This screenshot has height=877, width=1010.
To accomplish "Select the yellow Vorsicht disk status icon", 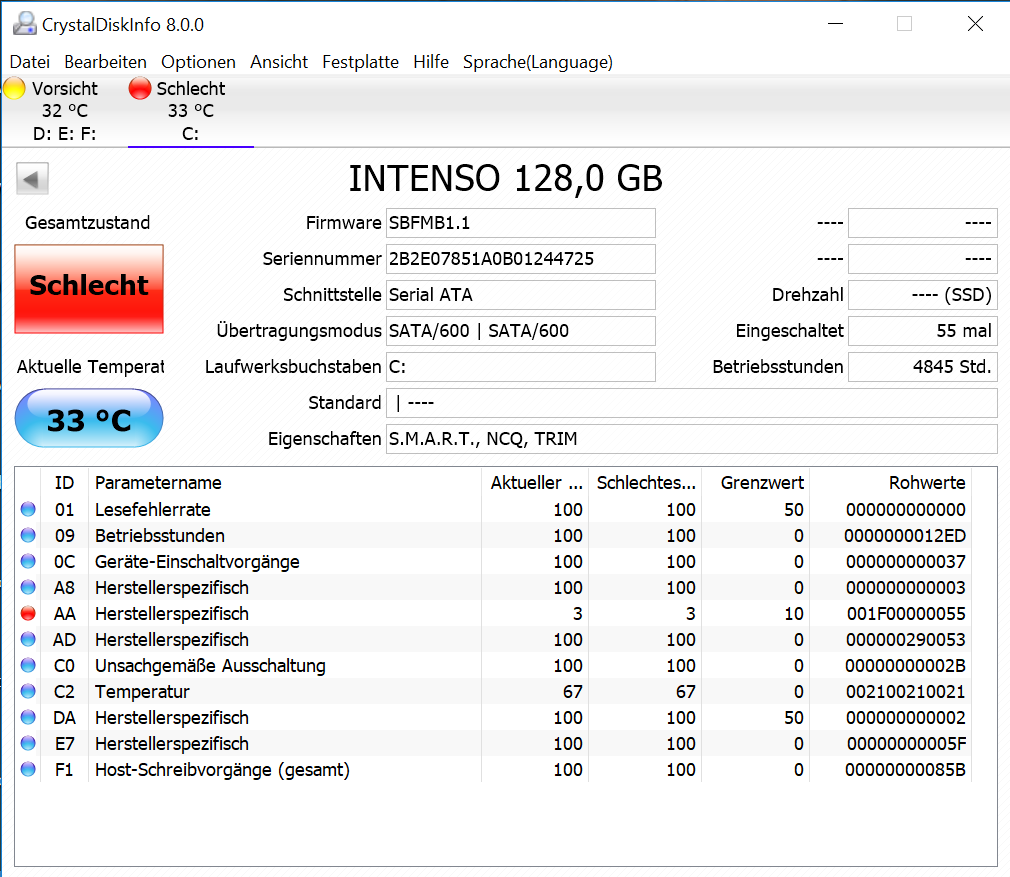I will click(15, 88).
